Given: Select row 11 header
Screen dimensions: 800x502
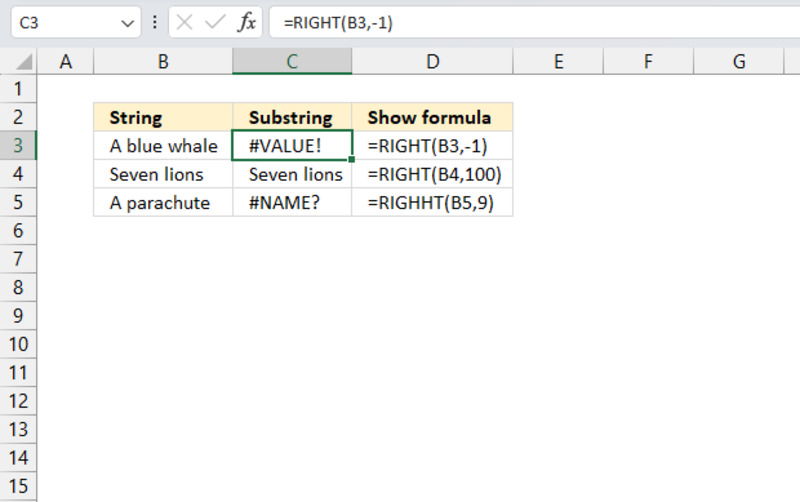Looking at the screenshot, I should coord(18,372).
